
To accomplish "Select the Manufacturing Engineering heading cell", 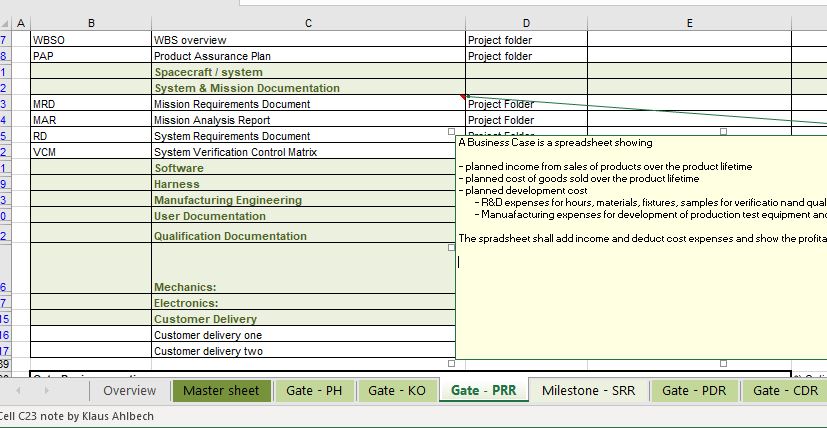I will coord(303,199).
